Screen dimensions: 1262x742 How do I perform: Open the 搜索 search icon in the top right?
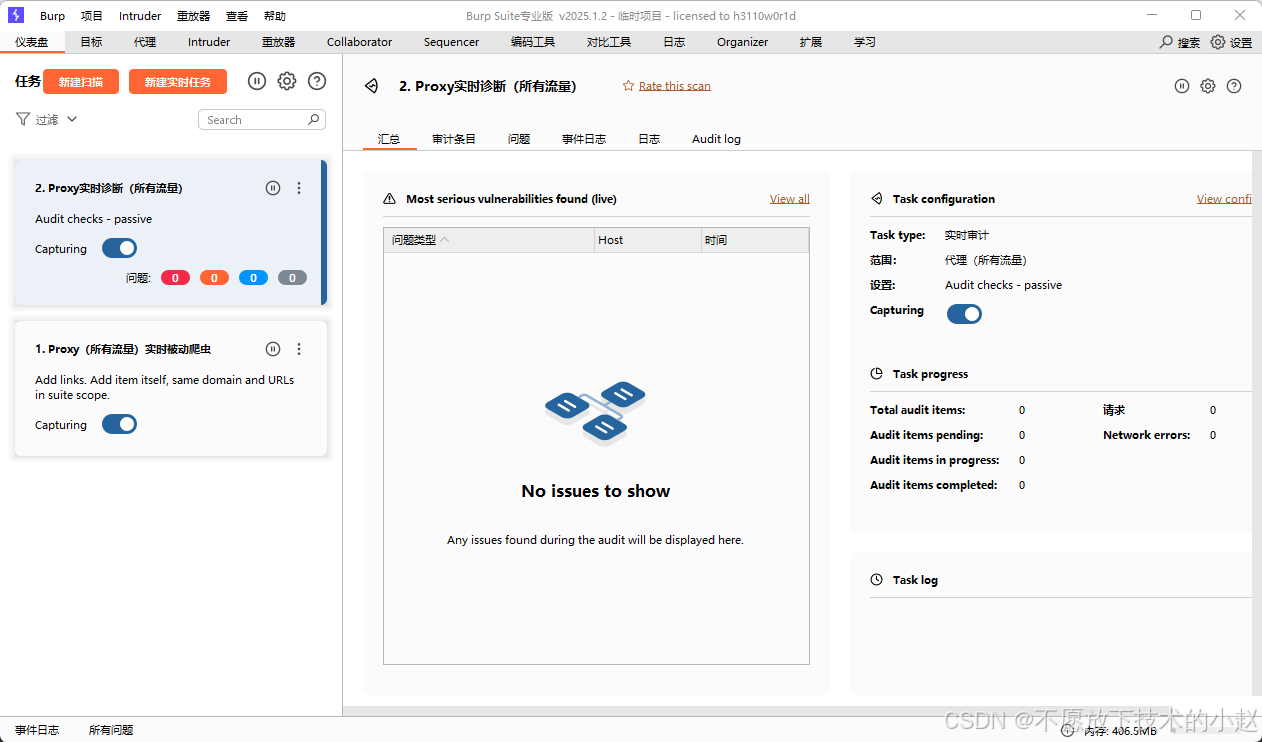[x=1166, y=42]
